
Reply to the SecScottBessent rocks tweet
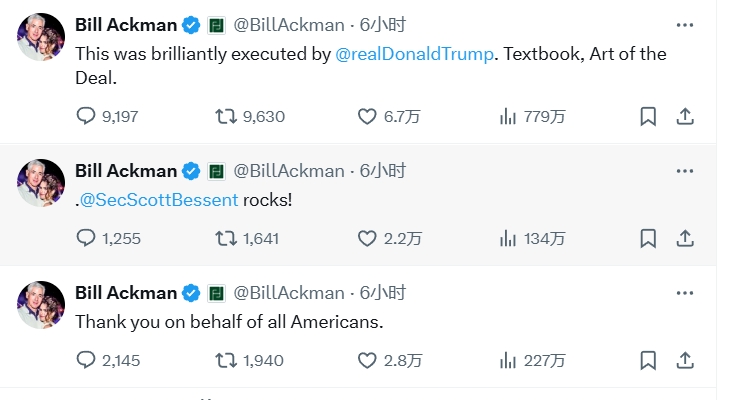point(86,238)
